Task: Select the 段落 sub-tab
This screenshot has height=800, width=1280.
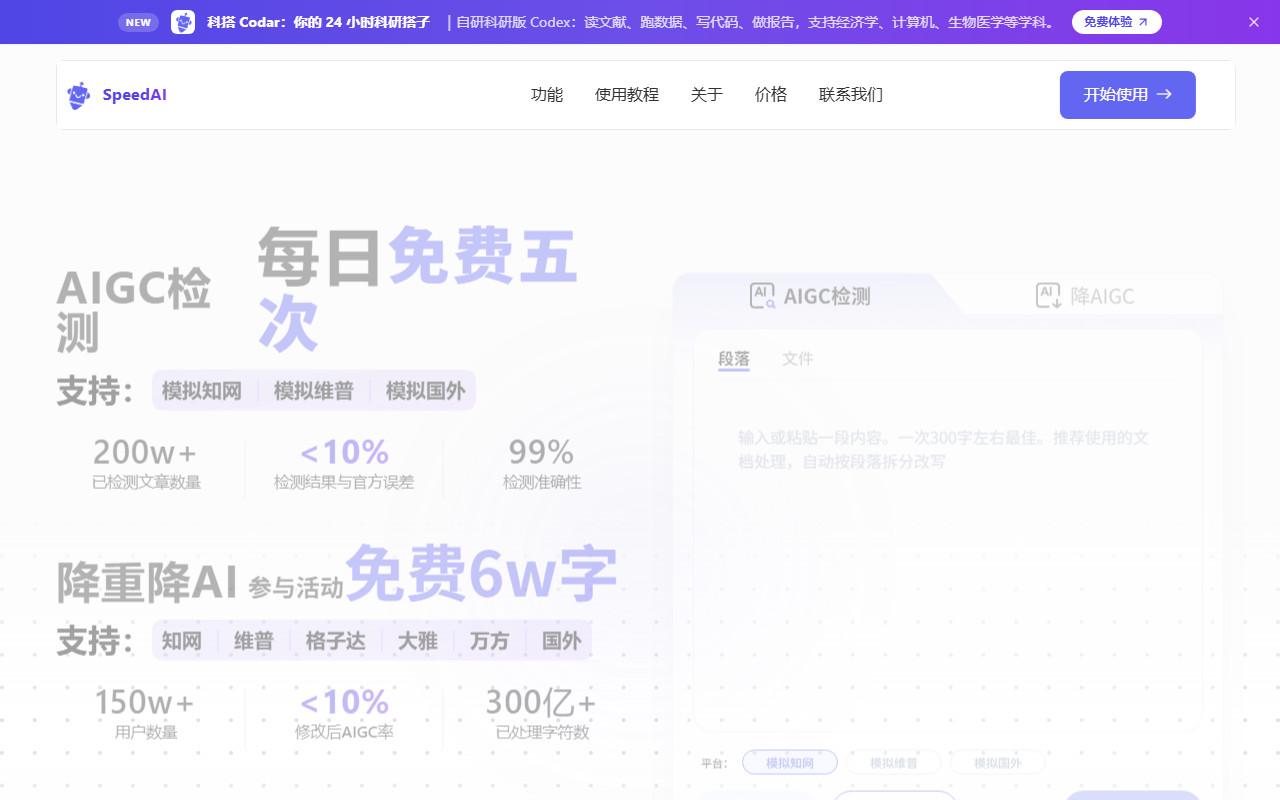Action: 734,359
